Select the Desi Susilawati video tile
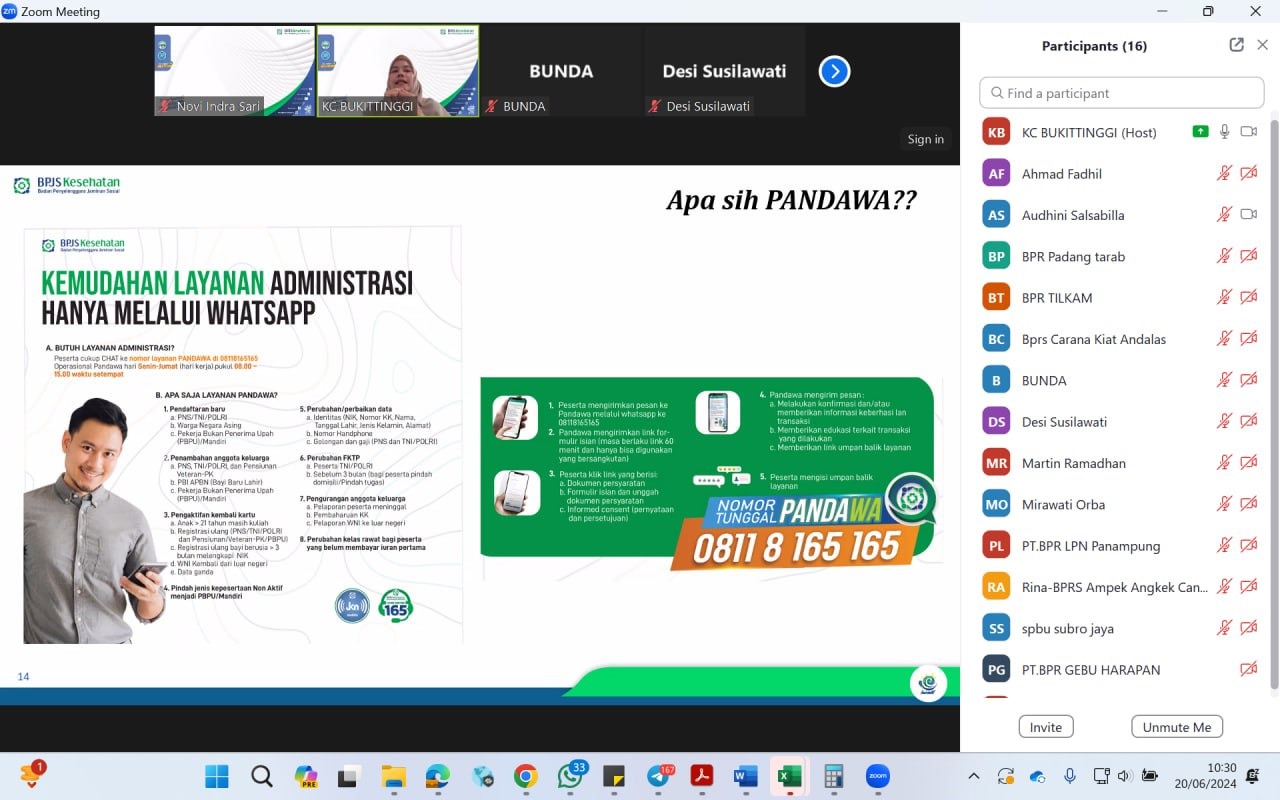 (724, 71)
